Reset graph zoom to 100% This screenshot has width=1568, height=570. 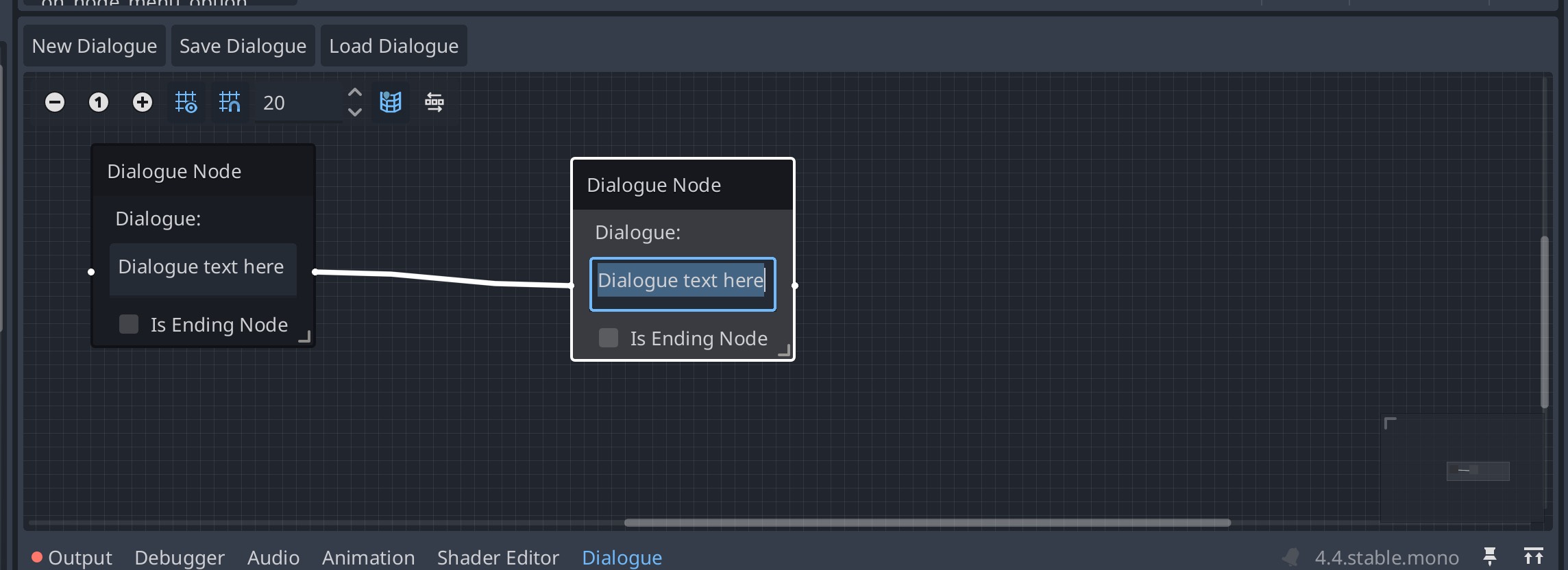tap(99, 103)
